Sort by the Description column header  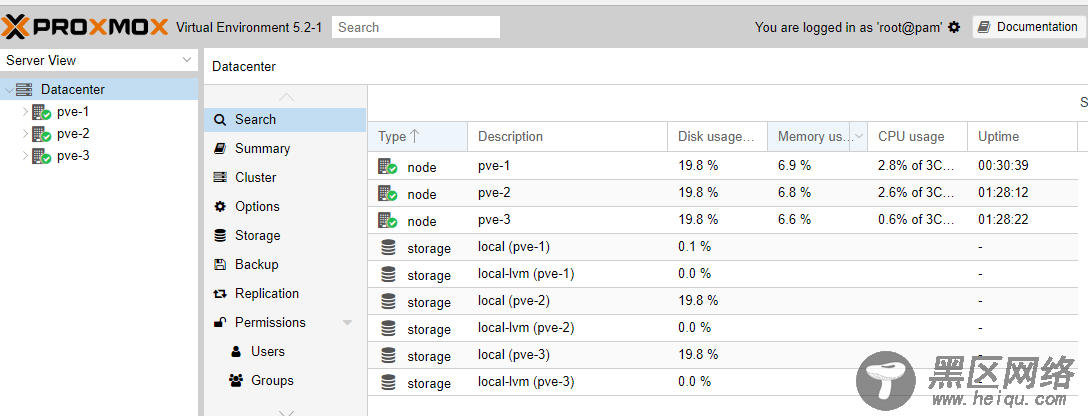[568, 137]
